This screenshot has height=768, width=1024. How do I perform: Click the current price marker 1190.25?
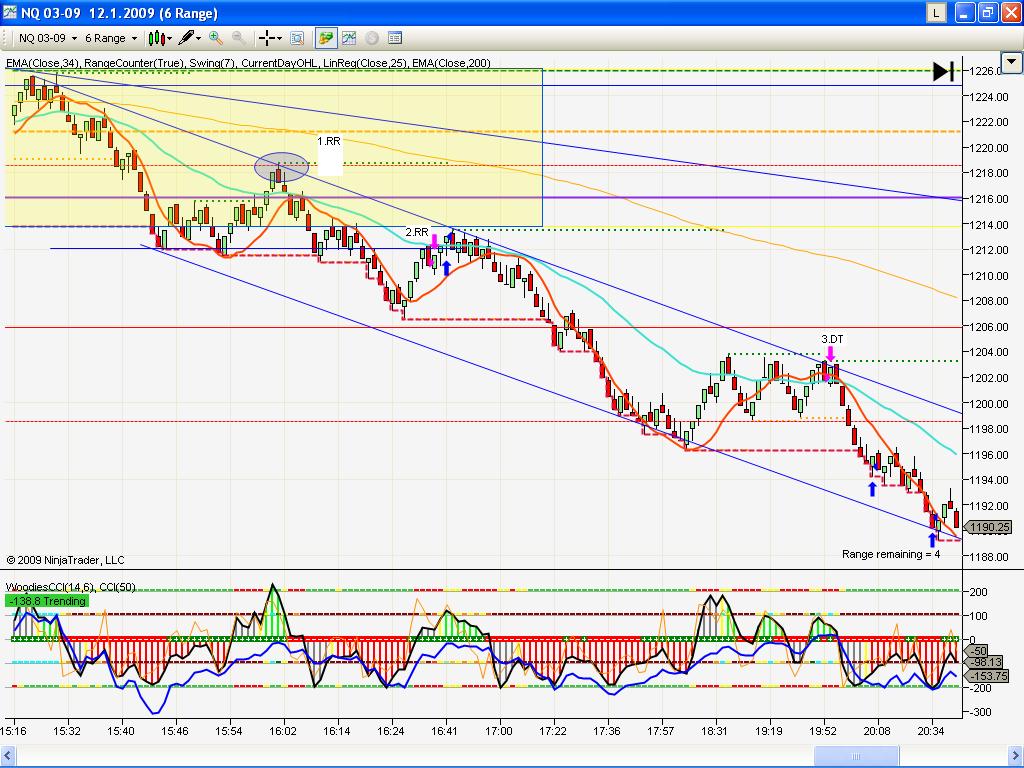[x=989, y=527]
